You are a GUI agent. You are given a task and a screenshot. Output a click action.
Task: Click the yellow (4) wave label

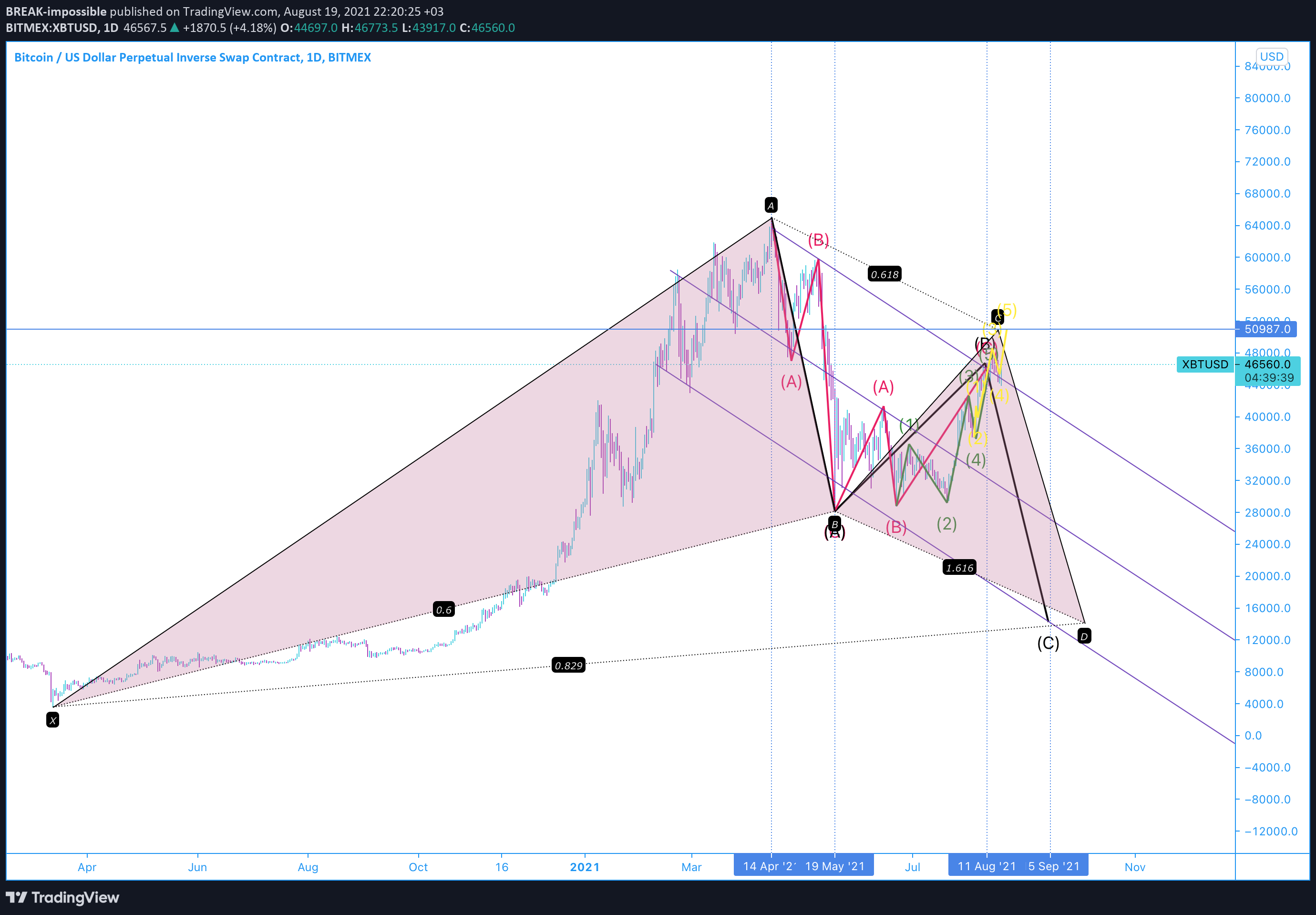(x=999, y=395)
